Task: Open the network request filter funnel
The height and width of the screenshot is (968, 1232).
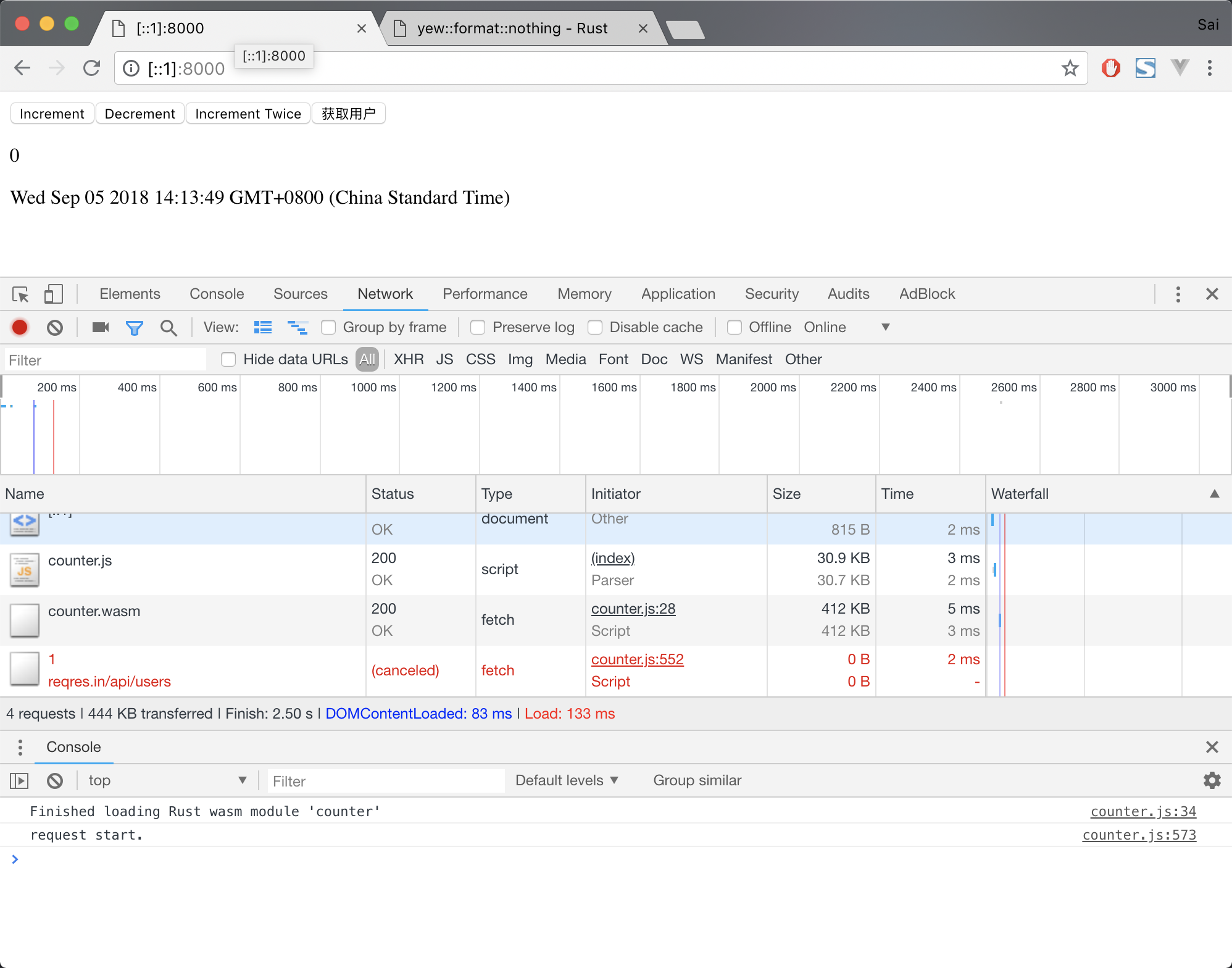Action: coord(135,327)
